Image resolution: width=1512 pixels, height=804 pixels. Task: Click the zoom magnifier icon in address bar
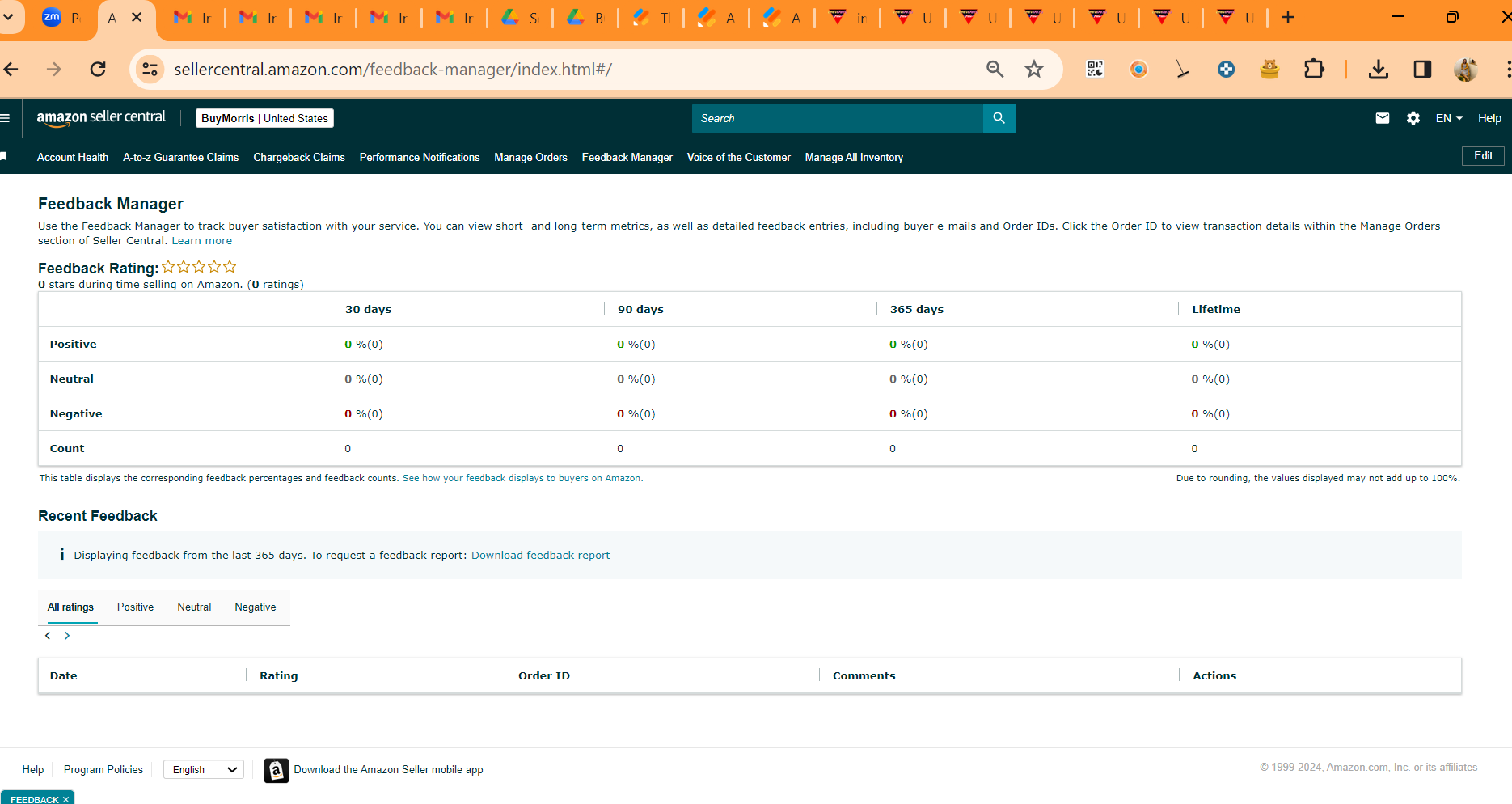(995, 70)
